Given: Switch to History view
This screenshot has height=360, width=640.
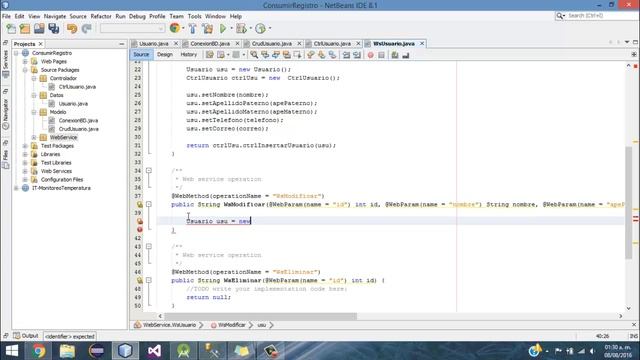Looking at the screenshot, I should (189, 55).
